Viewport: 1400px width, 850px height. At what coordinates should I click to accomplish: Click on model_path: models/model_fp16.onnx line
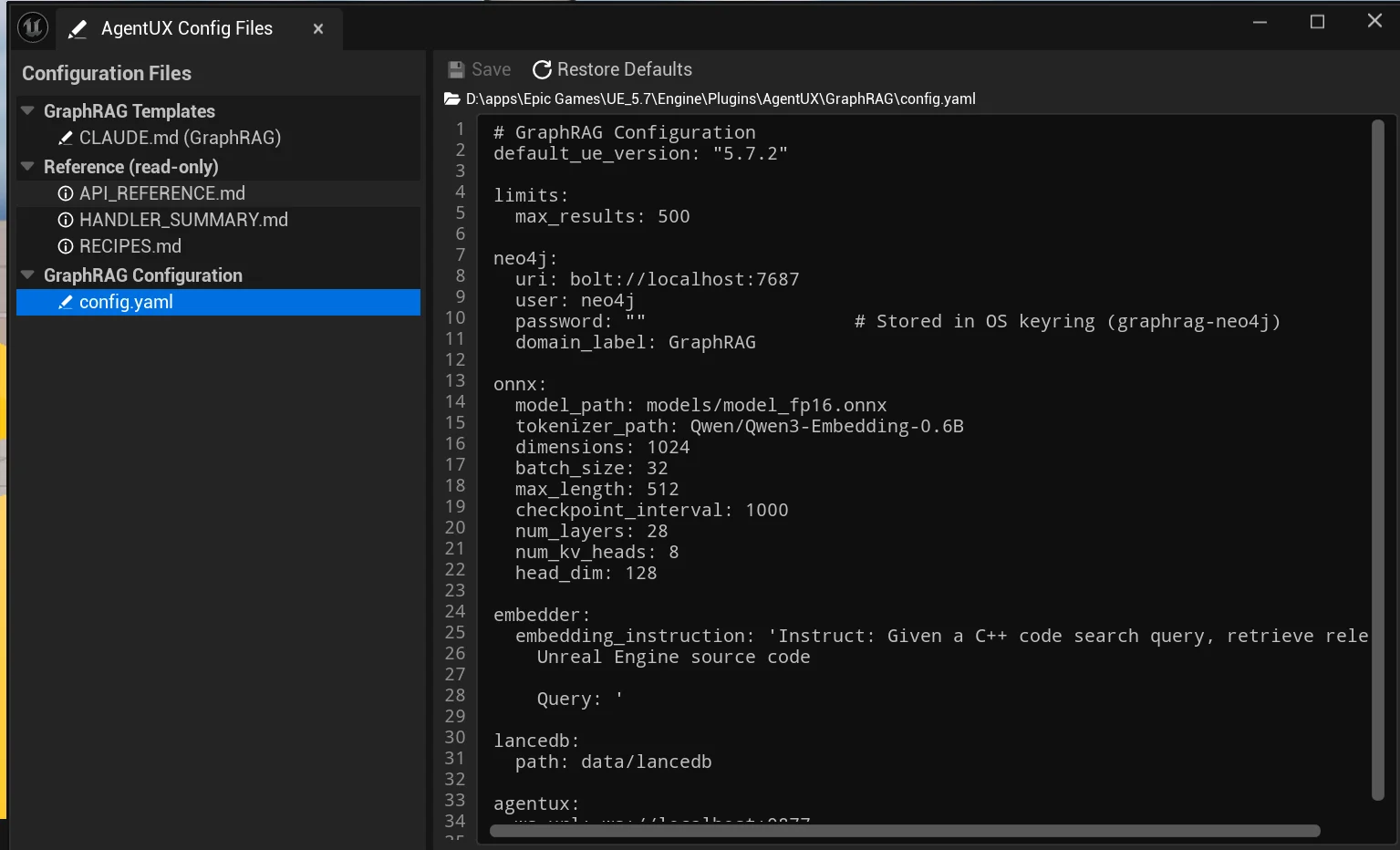click(701, 405)
